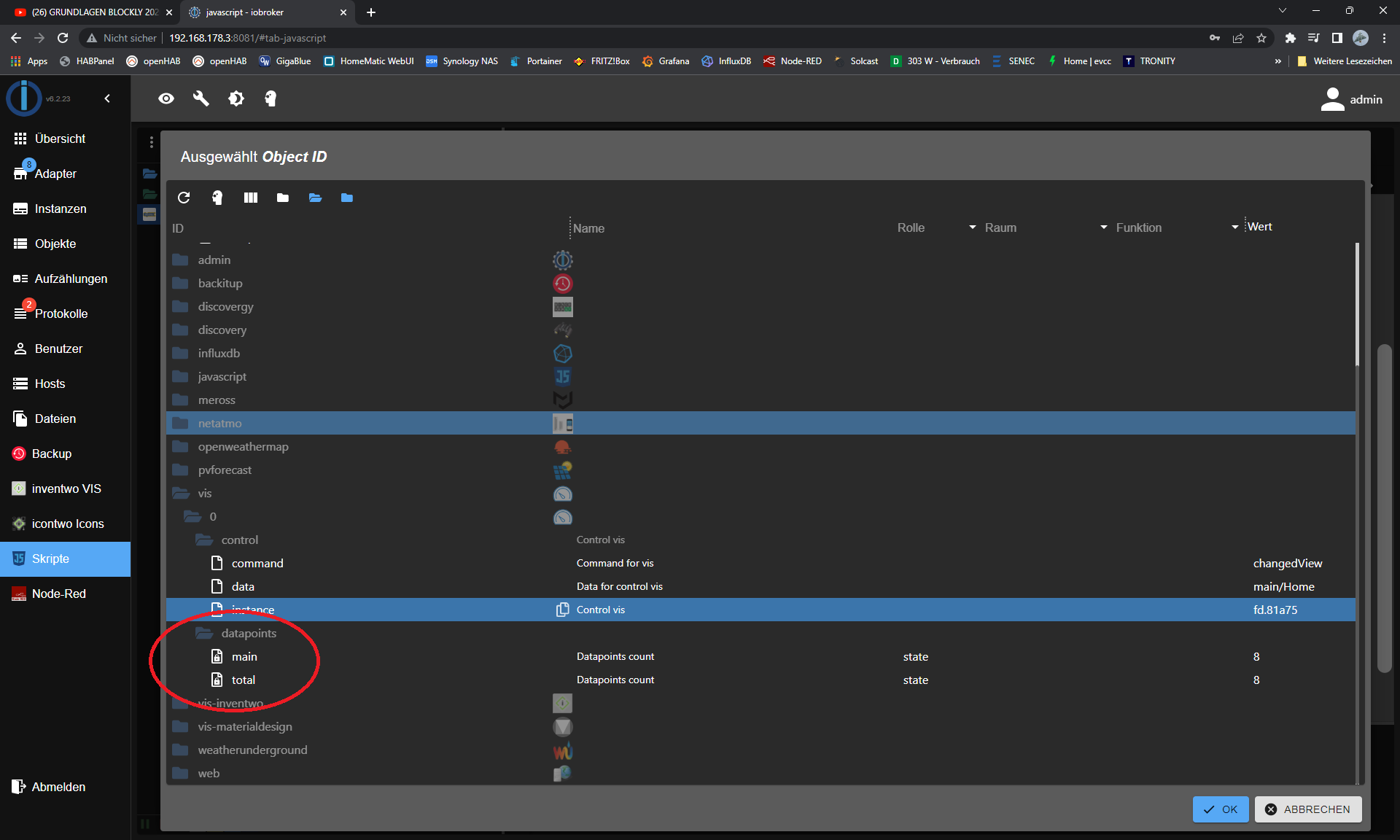Click the open-folder expand icon in toolbar

315,198
